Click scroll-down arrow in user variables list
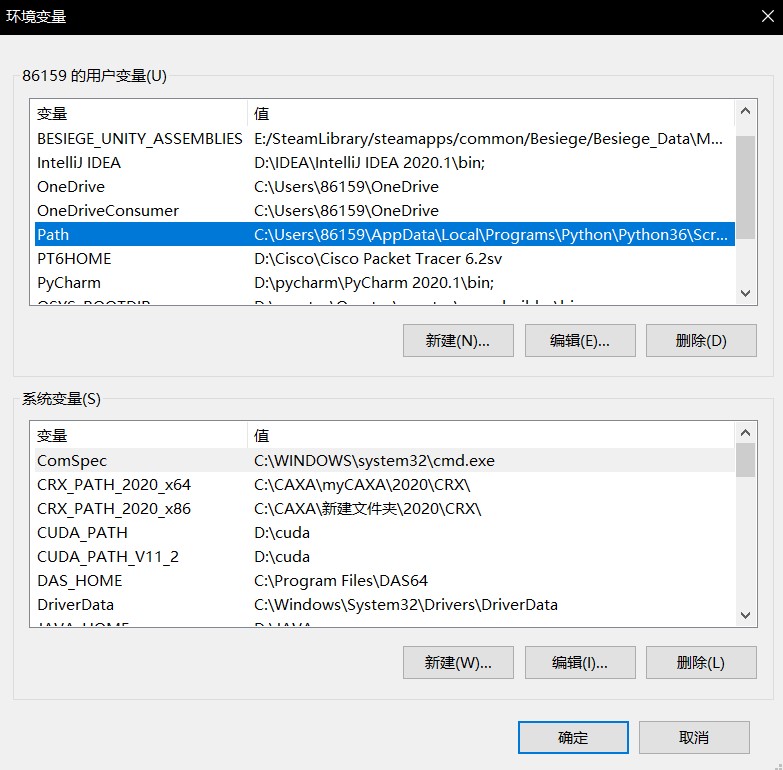Screen dimensions: 783x770 [x=745, y=293]
